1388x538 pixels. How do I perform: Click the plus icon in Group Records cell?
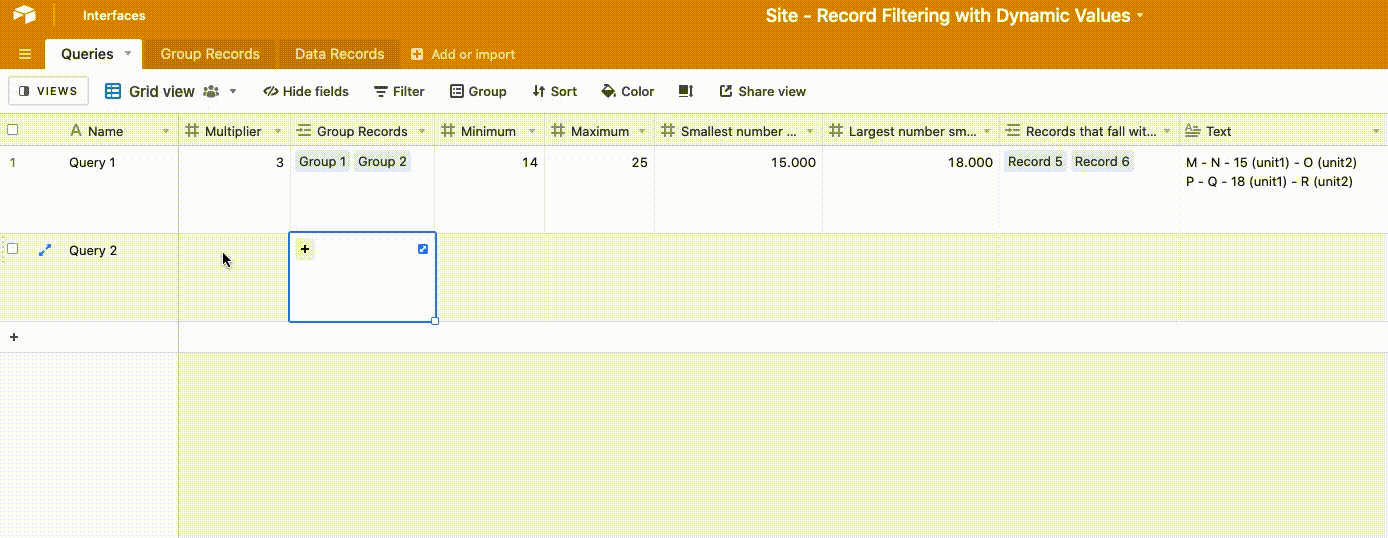305,249
